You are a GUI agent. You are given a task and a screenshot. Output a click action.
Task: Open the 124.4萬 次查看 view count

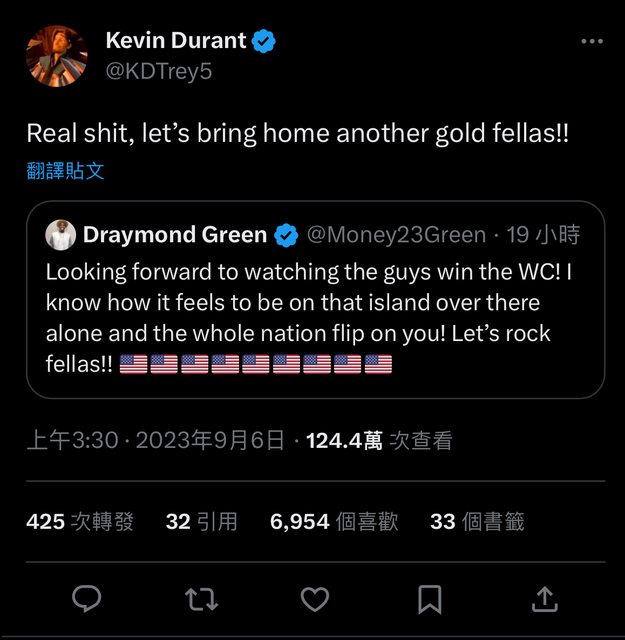(x=379, y=441)
